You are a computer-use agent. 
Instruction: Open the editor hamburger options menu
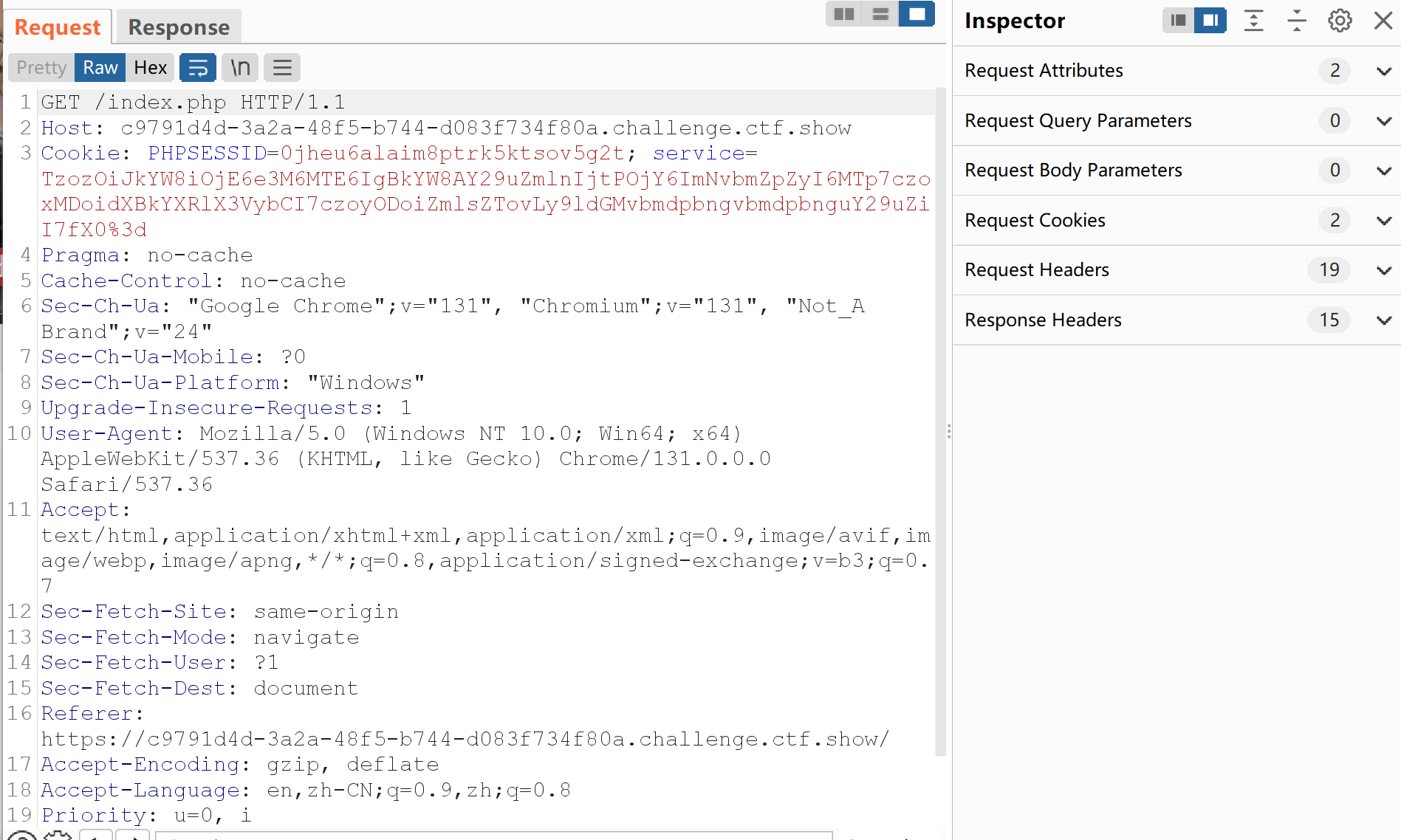click(282, 68)
